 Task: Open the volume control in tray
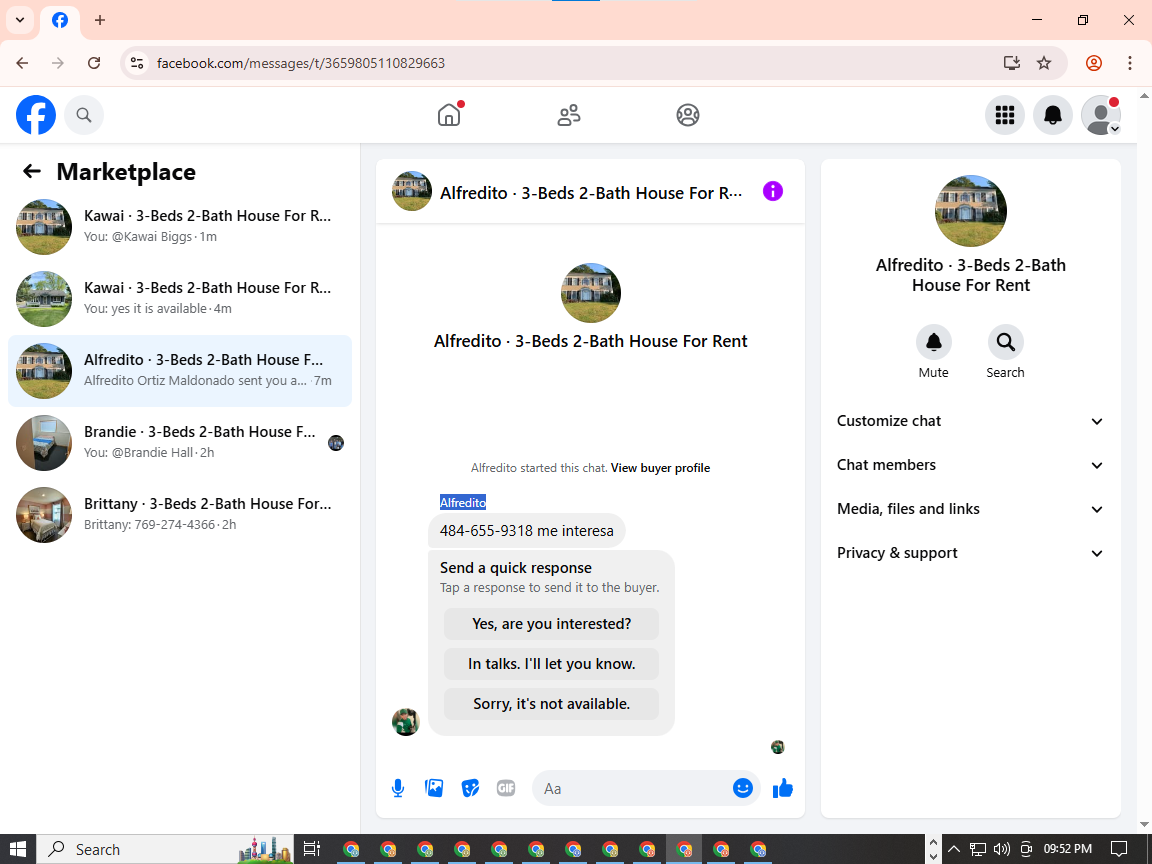[1001, 849]
